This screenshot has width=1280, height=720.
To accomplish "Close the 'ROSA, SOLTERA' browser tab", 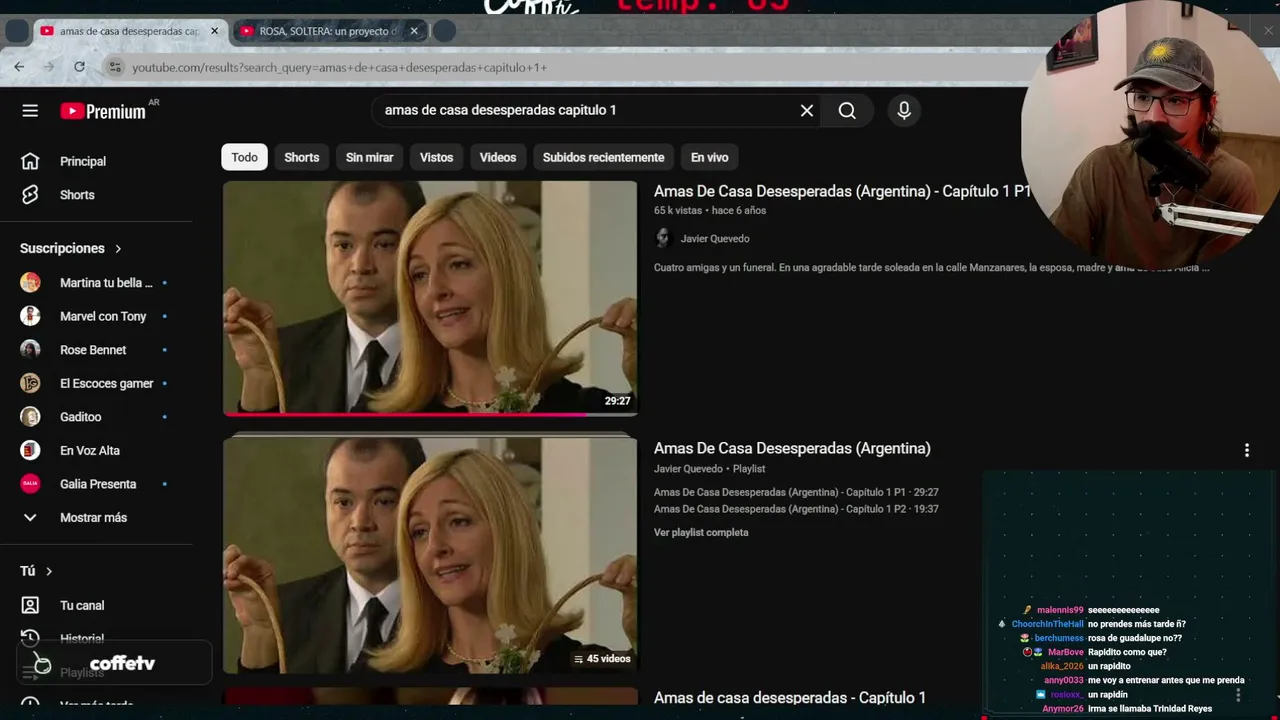I will pos(414,31).
